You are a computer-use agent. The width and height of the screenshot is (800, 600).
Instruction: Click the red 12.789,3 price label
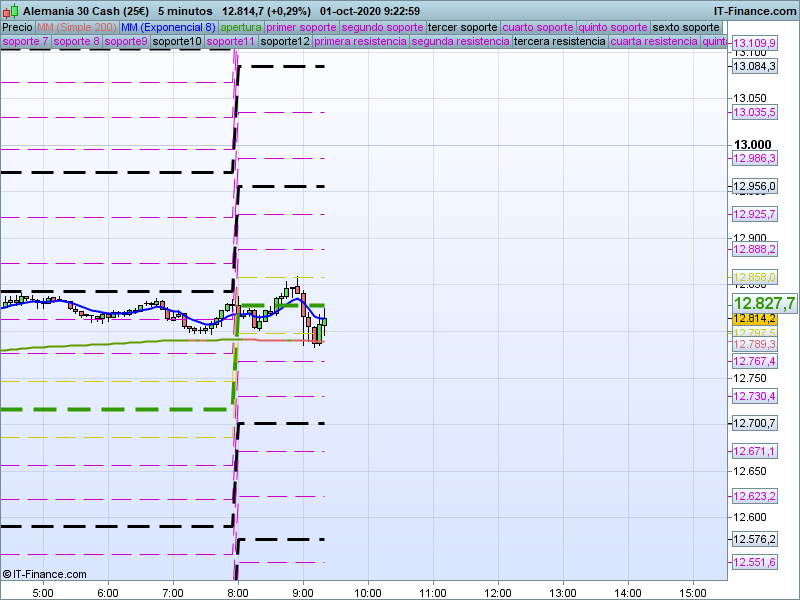click(755, 344)
